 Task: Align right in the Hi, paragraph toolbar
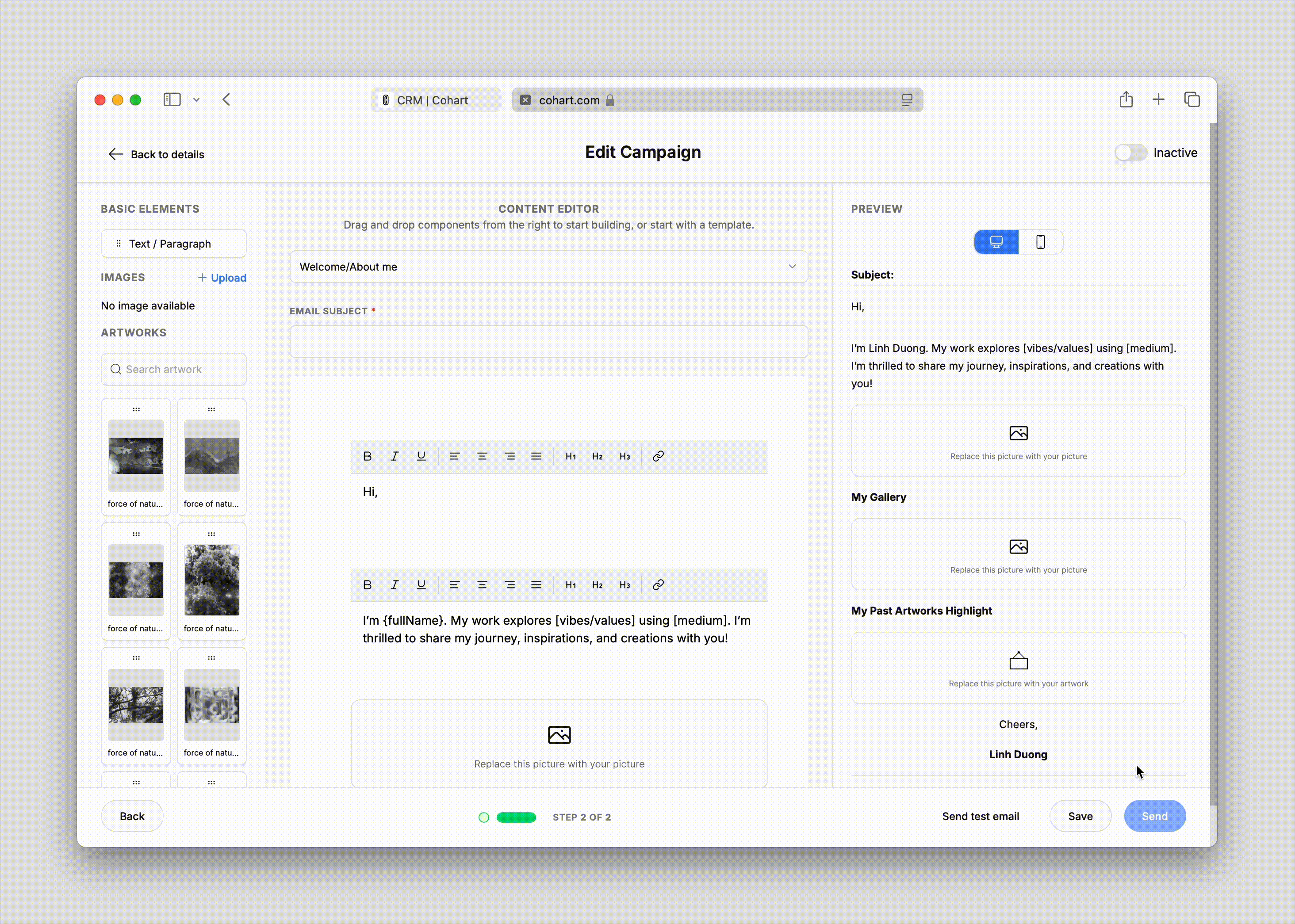point(510,456)
